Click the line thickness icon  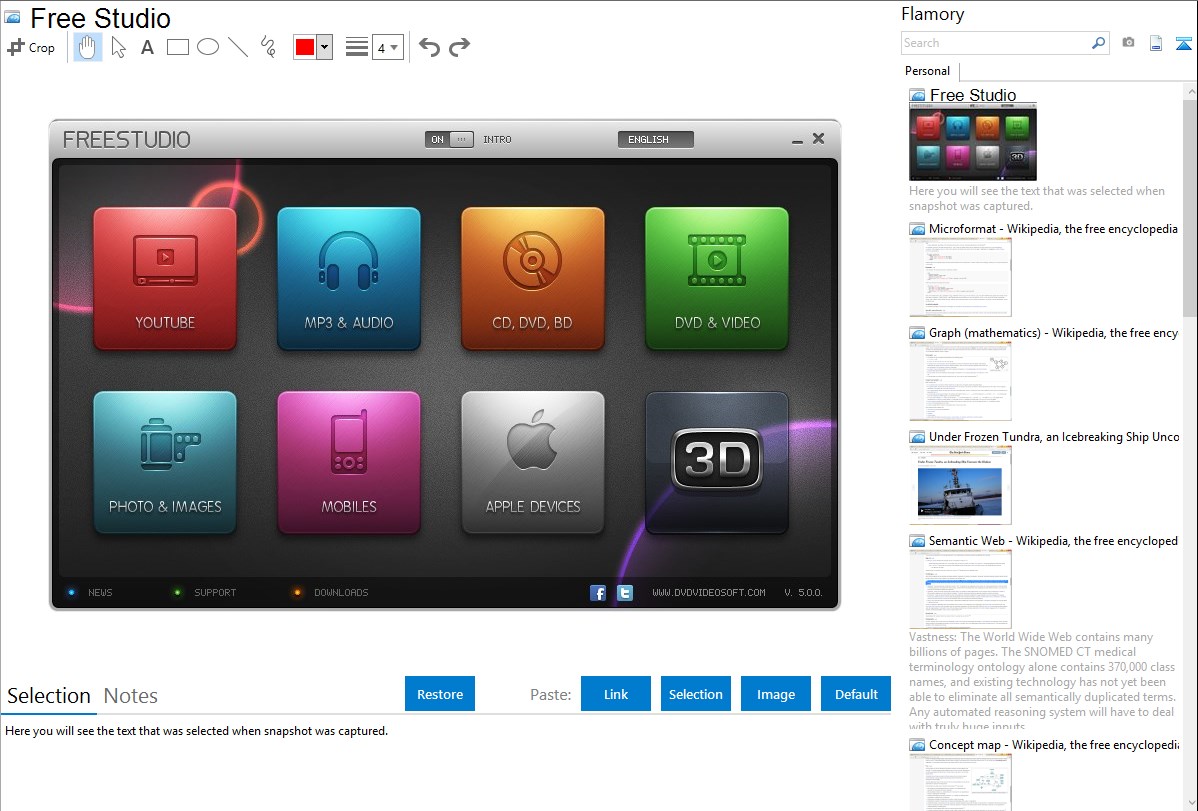356,47
